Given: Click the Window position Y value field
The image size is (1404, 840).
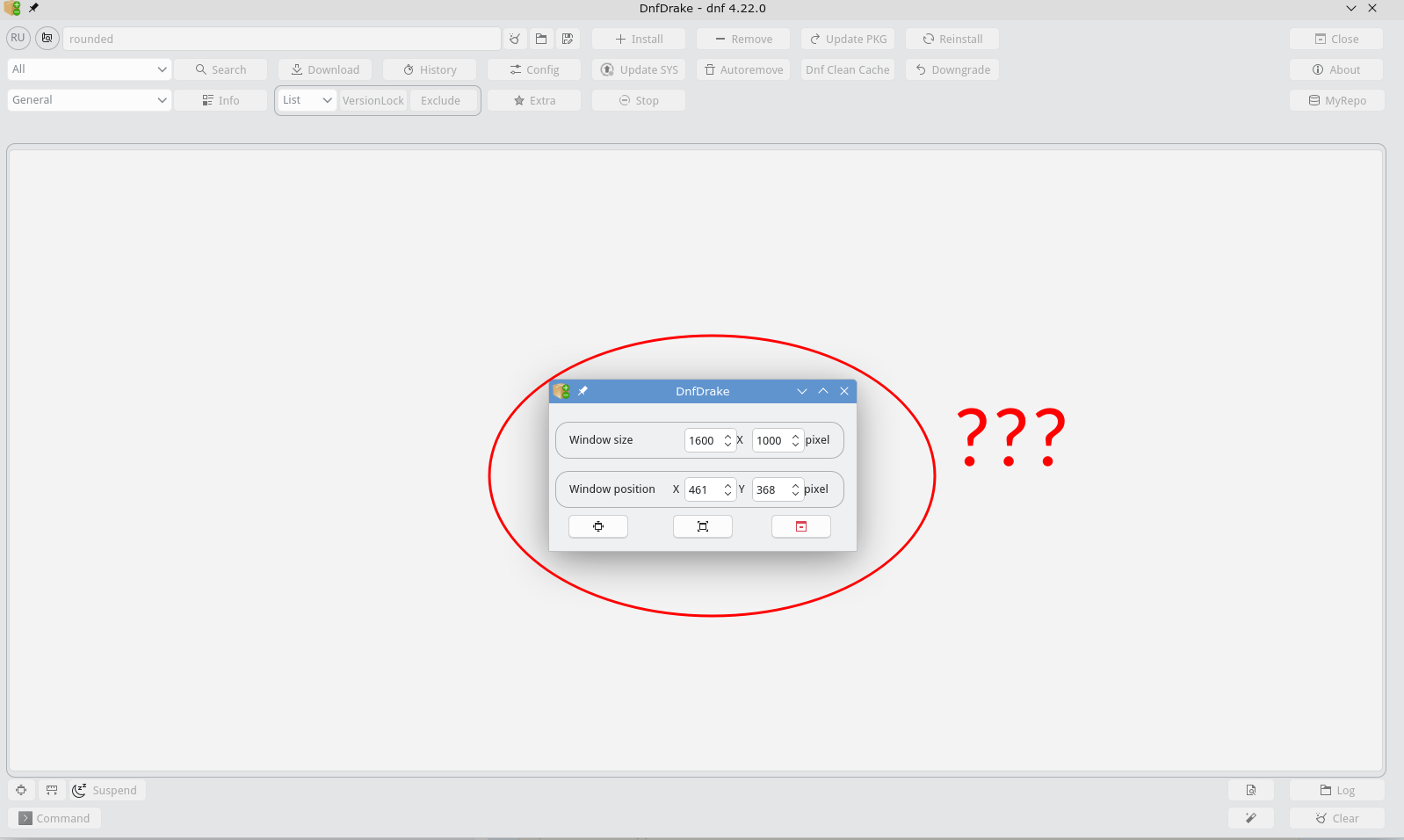Looking at the screenshot, I should point(771,489).
